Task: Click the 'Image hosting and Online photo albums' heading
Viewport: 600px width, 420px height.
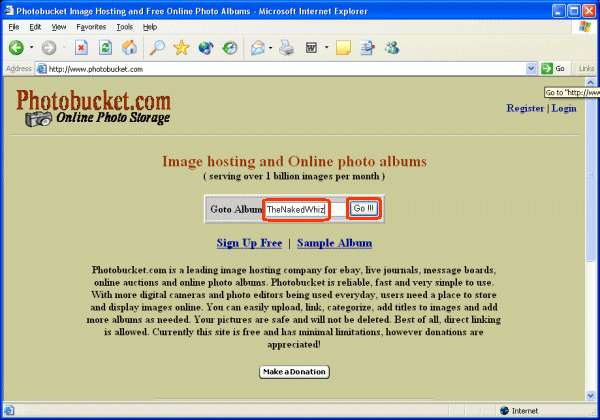Action: [294, 161]
